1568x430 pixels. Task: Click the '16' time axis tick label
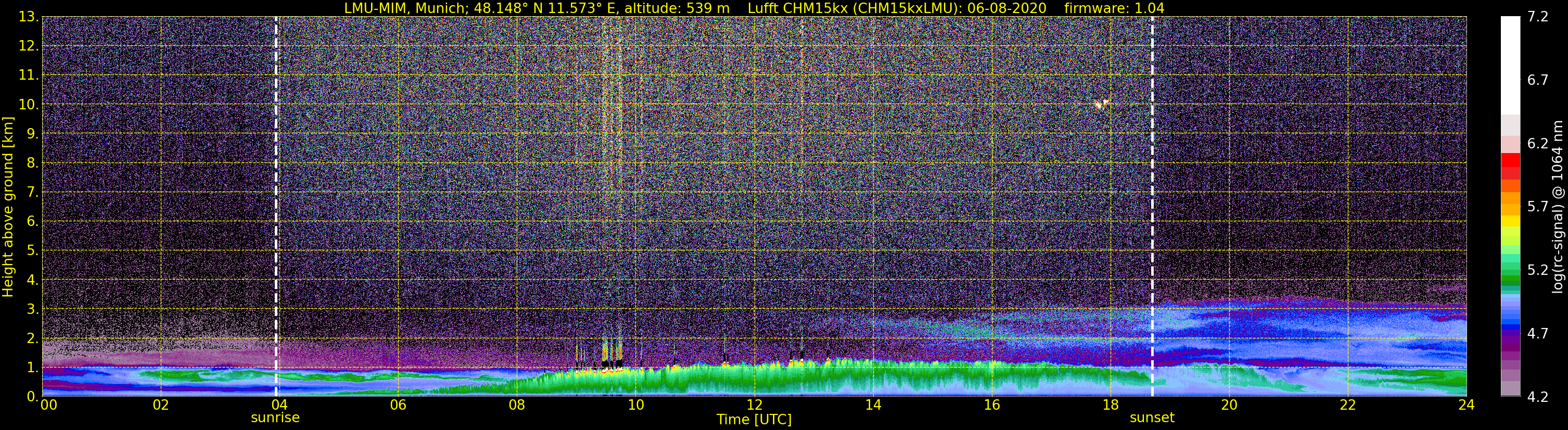tap(991, 404)
